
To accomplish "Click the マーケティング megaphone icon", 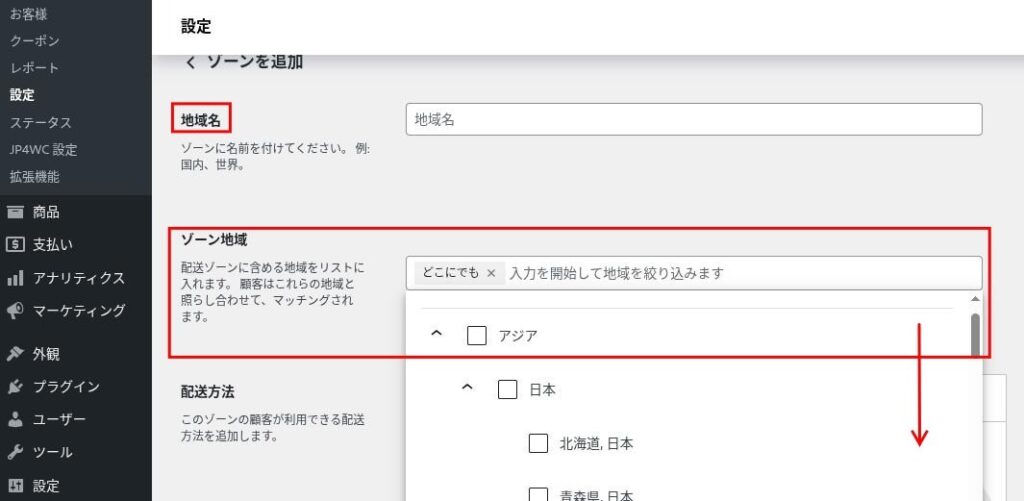I will click(15, 311).
